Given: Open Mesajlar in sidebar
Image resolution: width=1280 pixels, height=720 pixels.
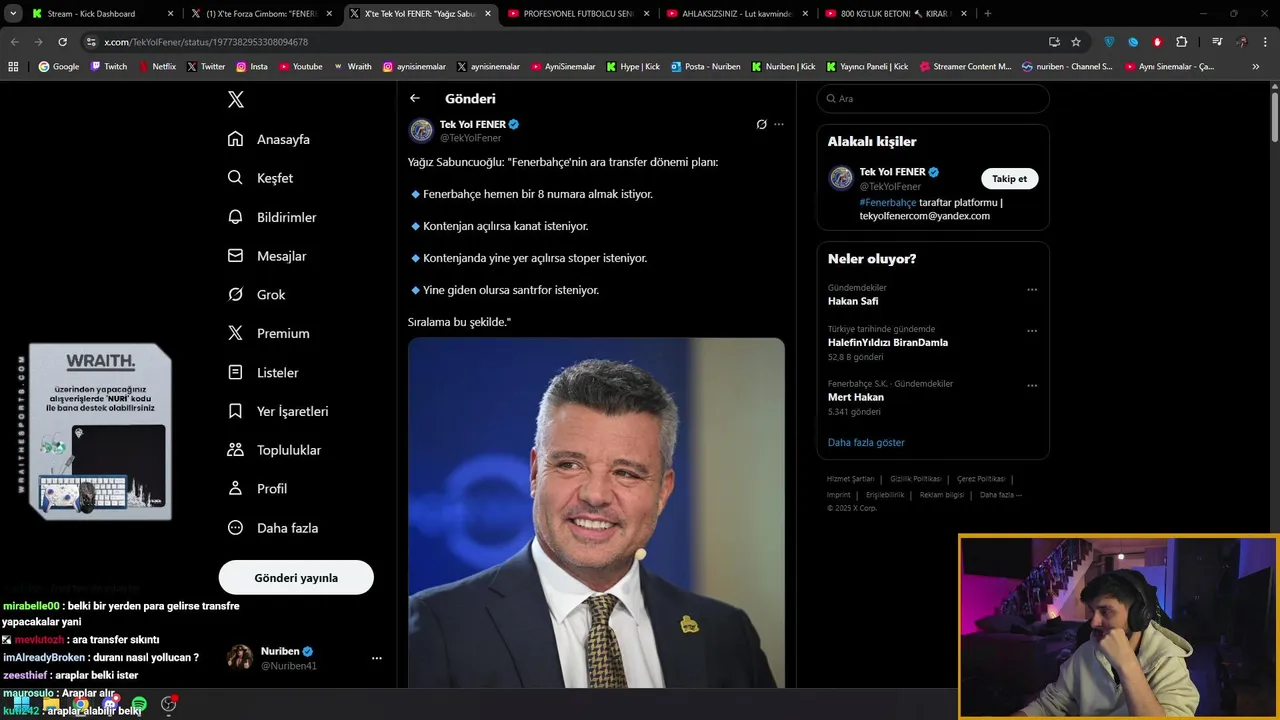Looking at the screenshot, I should pos(267,256).
